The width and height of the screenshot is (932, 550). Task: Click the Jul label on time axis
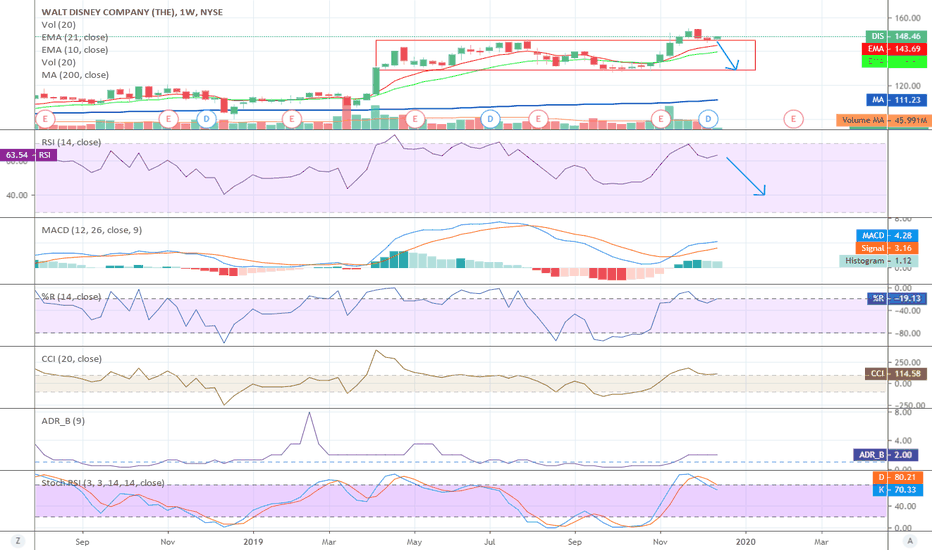pyautogui.click(x=490, y=542)
